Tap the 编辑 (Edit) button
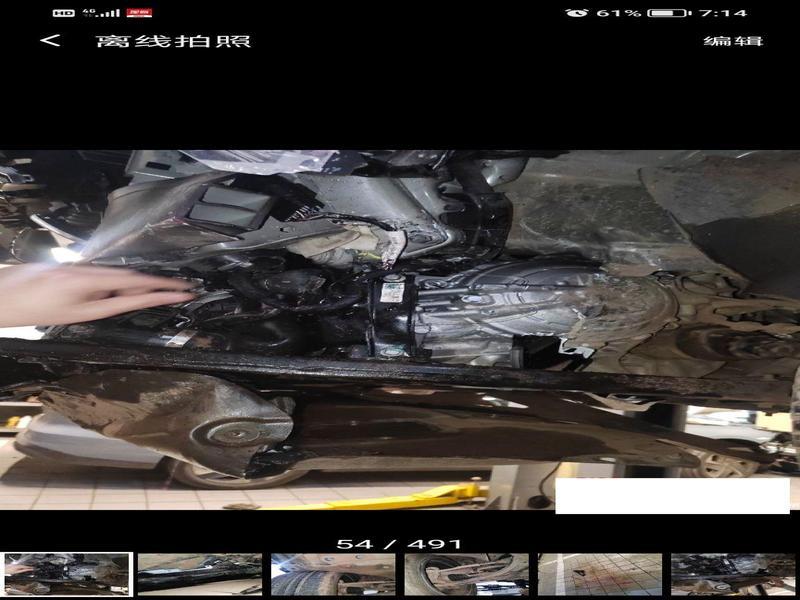 (733, 41)
